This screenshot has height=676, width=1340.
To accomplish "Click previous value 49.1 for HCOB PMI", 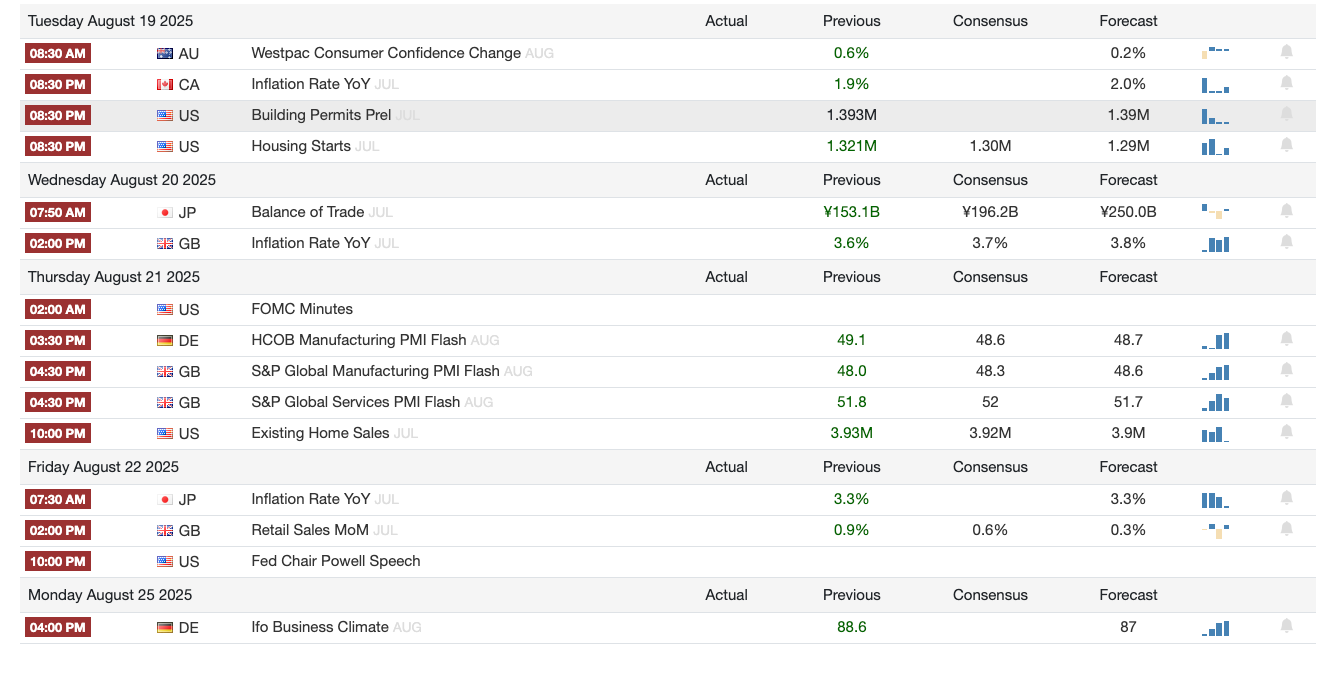I will (852, 340).
